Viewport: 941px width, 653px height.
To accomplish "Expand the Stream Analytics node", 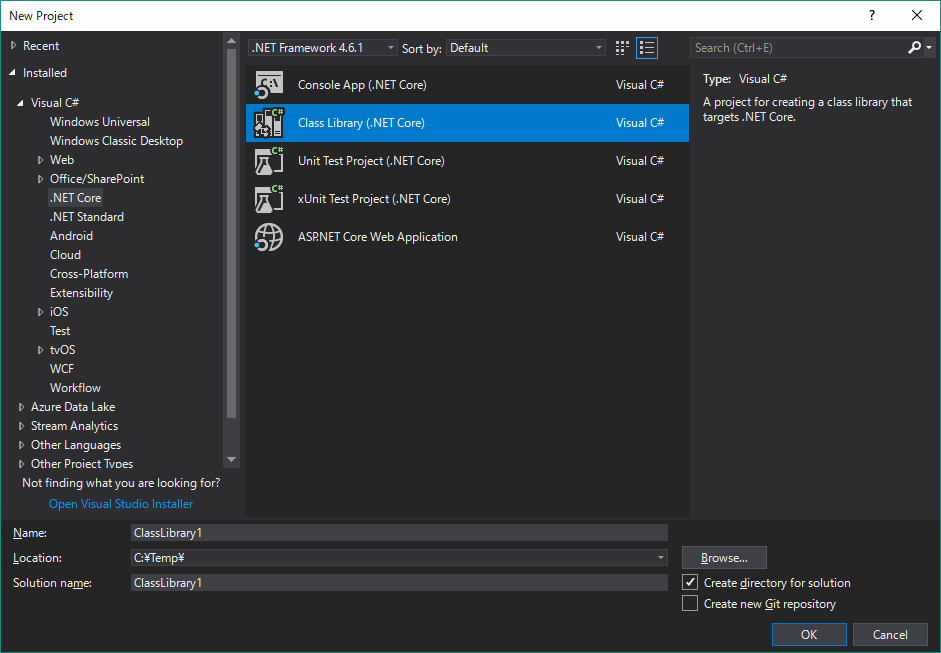I will tap(21, 426).
